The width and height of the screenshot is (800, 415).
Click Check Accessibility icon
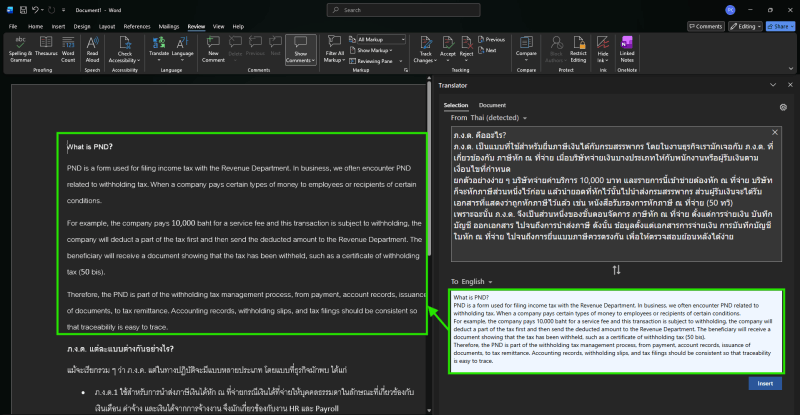pos(124,43)
